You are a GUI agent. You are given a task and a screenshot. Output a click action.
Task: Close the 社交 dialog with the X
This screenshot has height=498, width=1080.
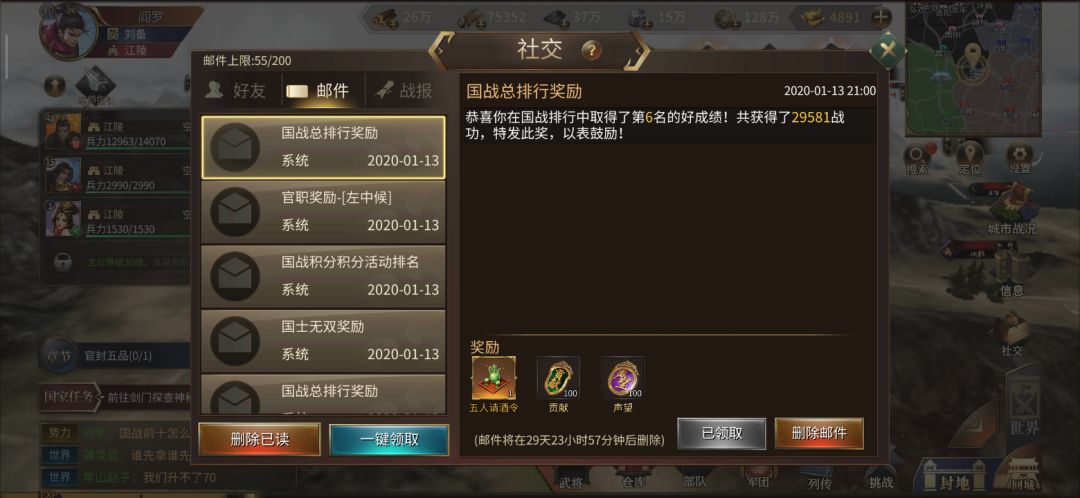click(887, 50)
